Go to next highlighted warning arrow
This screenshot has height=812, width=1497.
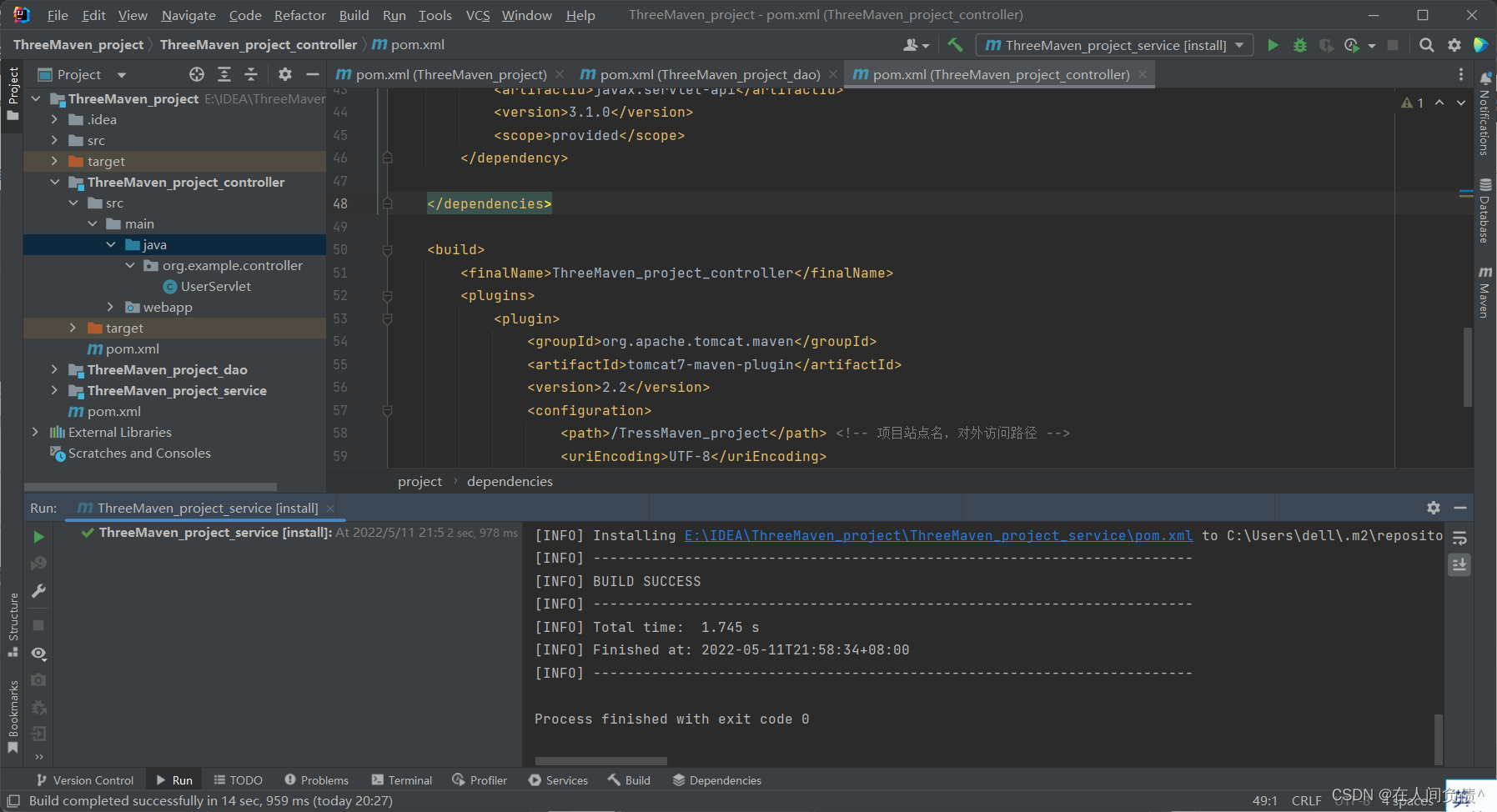[1461, 103]
